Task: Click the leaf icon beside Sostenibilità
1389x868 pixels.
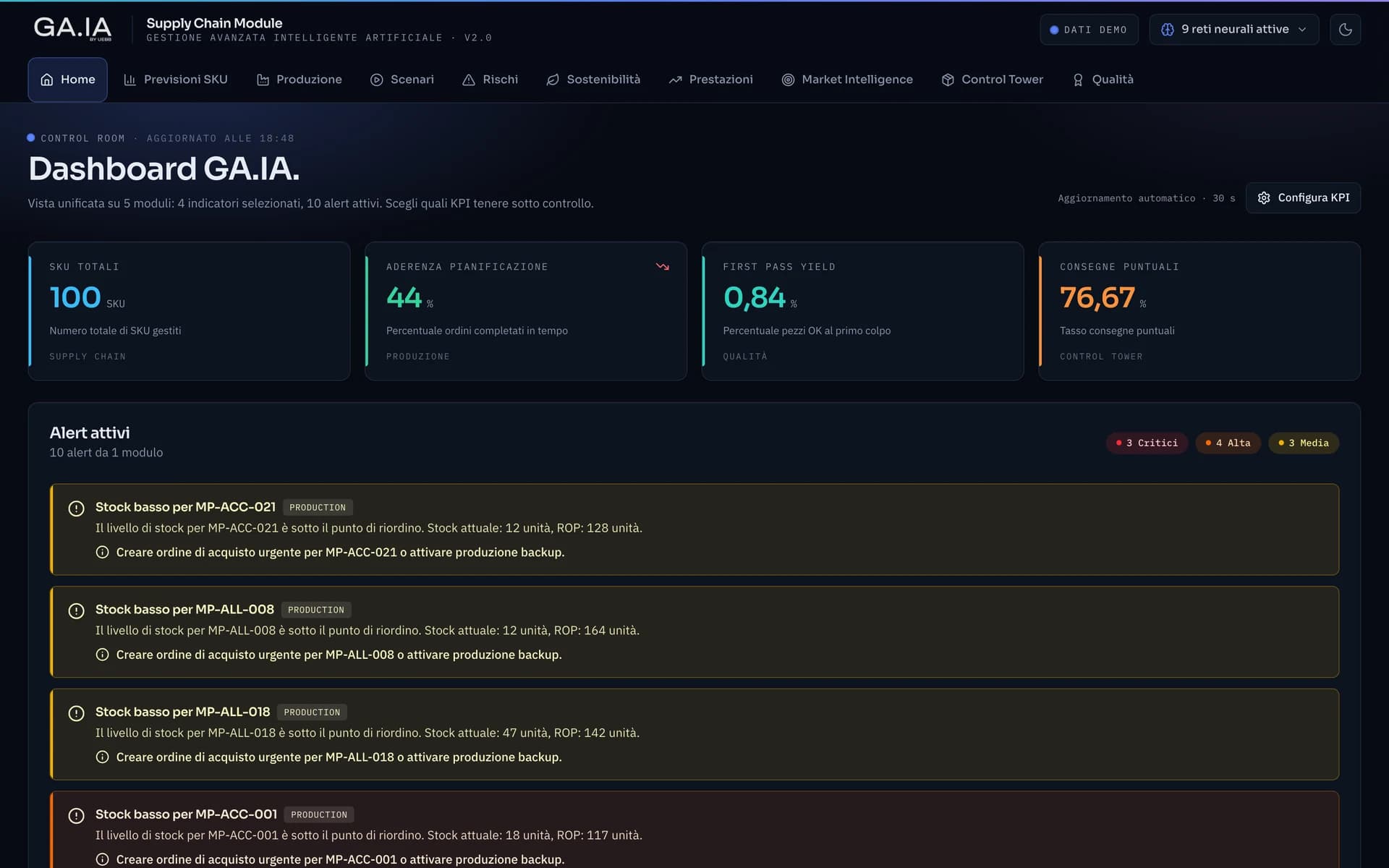Action: pos(553,80)
